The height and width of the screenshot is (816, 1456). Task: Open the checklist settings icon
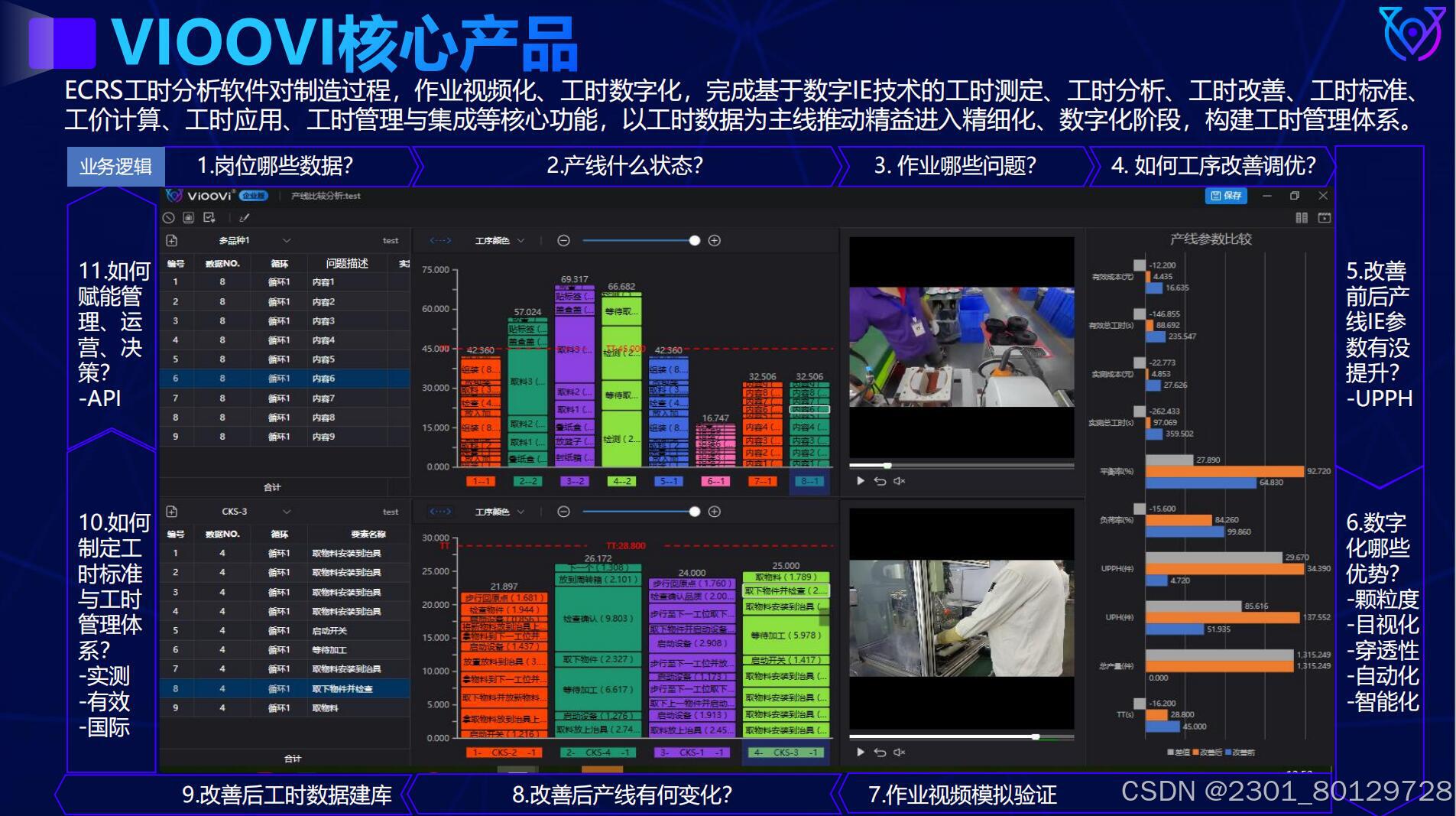click(209, 218)
